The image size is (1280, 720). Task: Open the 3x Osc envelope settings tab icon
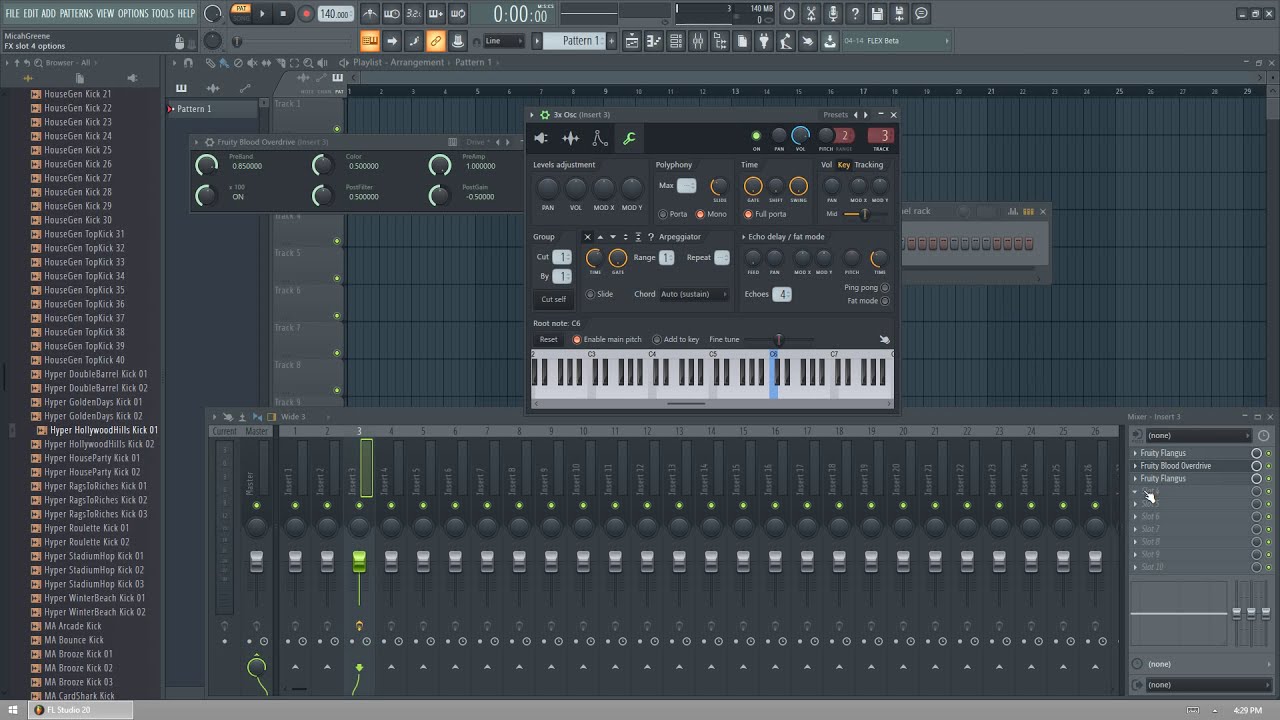599,139
